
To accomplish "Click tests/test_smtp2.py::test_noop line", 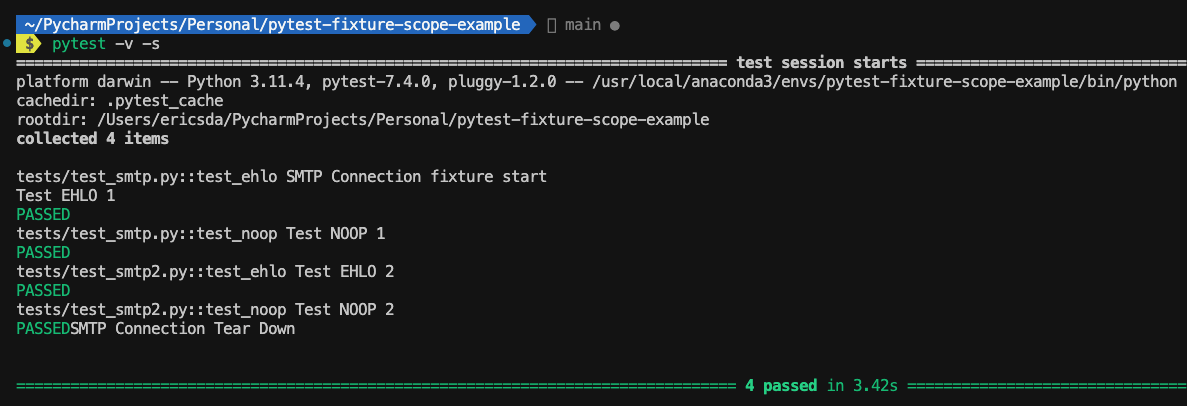I will point(205,309).
